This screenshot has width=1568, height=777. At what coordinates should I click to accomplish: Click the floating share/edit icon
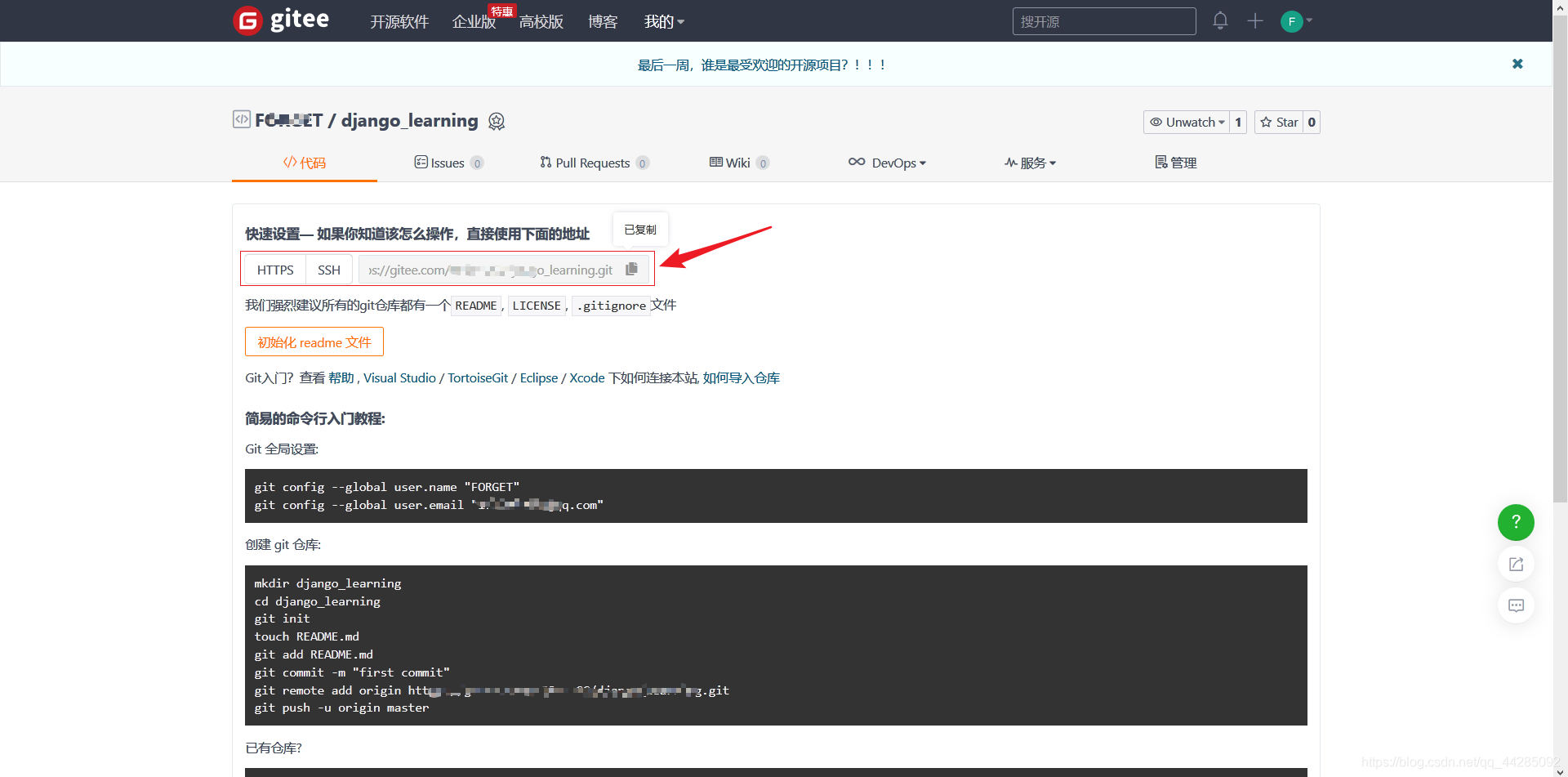[x=1516, y=564]
